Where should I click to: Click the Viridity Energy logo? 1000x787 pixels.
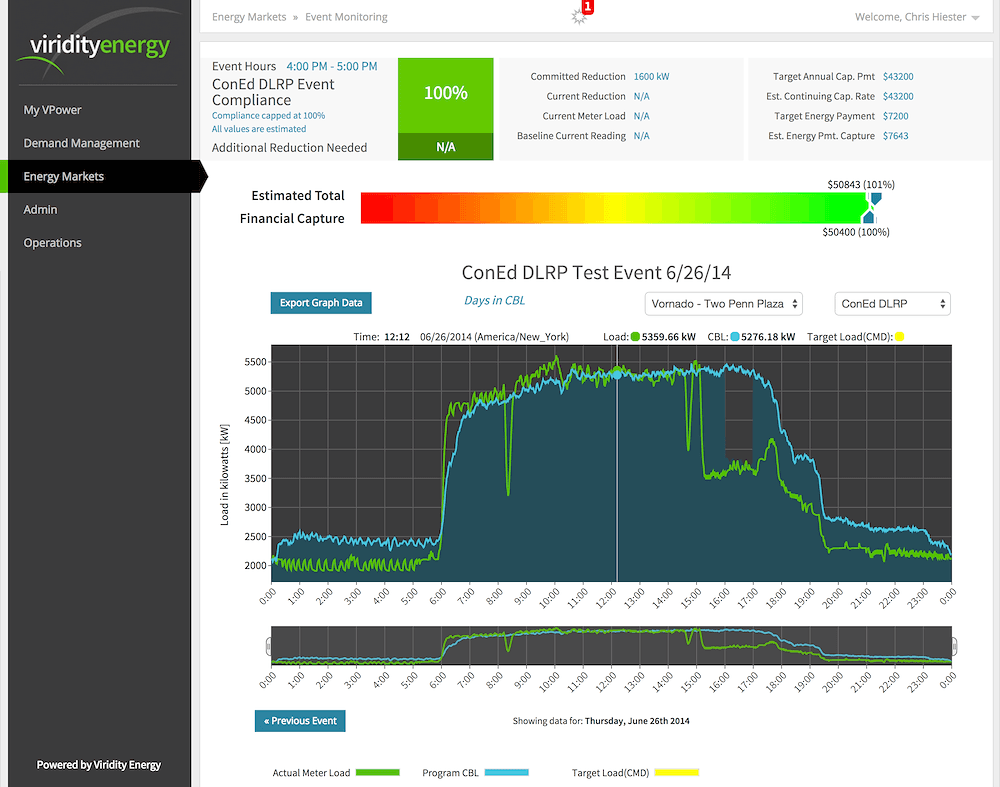[x=98, y=48]
